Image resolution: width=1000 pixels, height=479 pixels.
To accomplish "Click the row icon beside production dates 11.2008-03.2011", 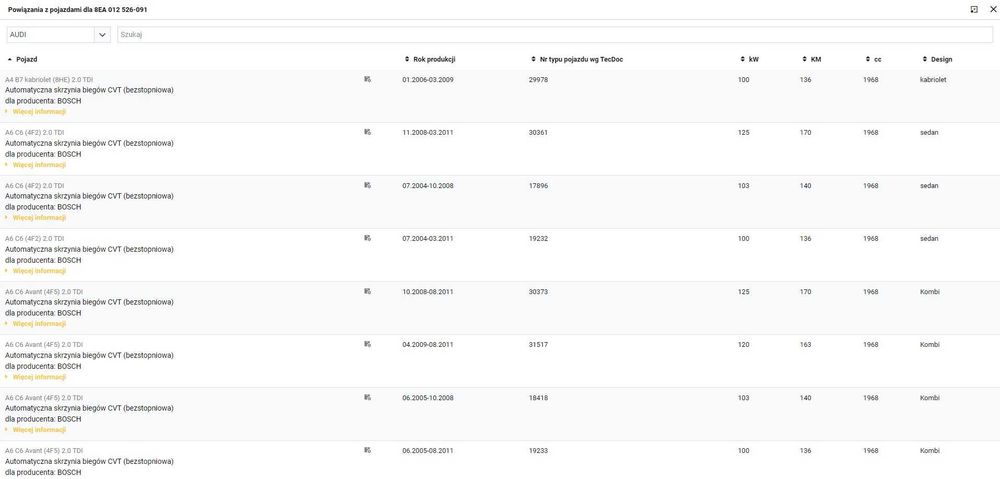I will point(367,132).
